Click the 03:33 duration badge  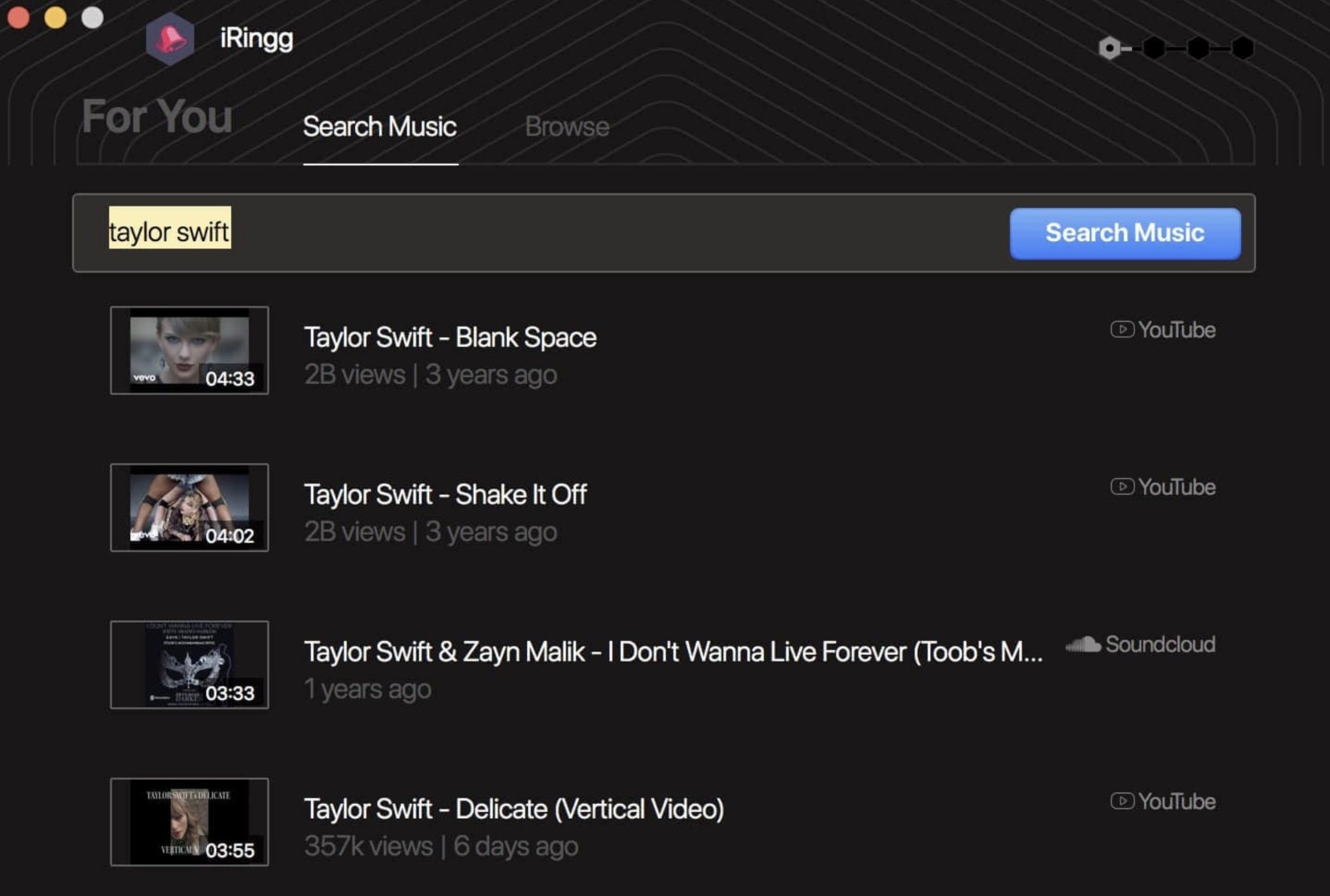pos(230,692)
